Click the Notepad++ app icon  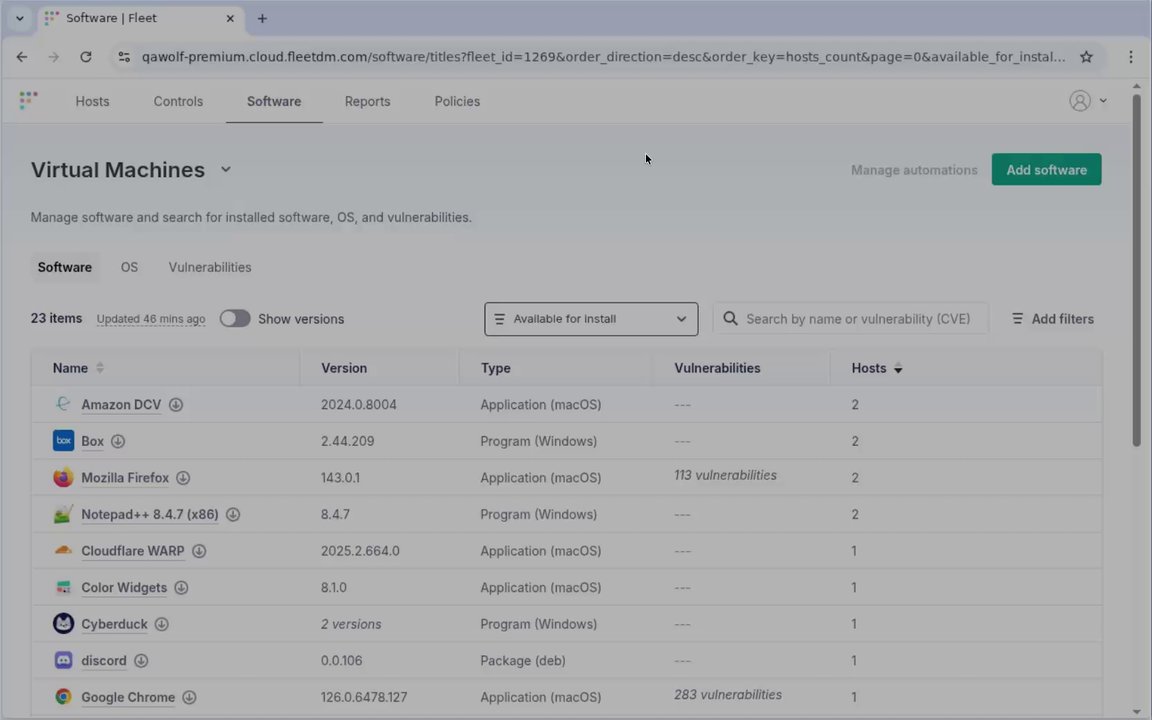pos(63,514)
